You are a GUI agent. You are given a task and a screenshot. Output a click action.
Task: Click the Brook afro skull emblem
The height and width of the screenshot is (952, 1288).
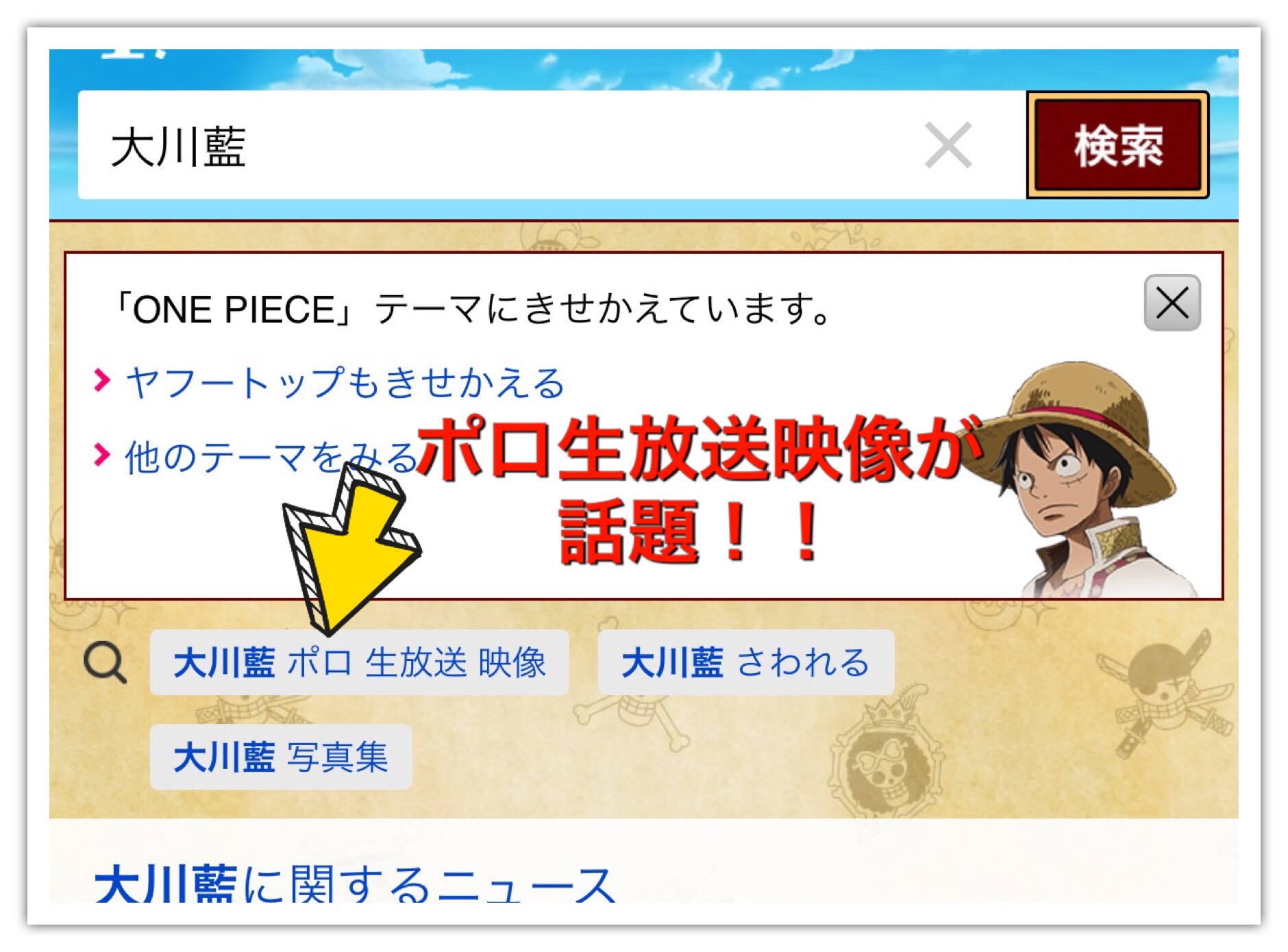point(884,760)
